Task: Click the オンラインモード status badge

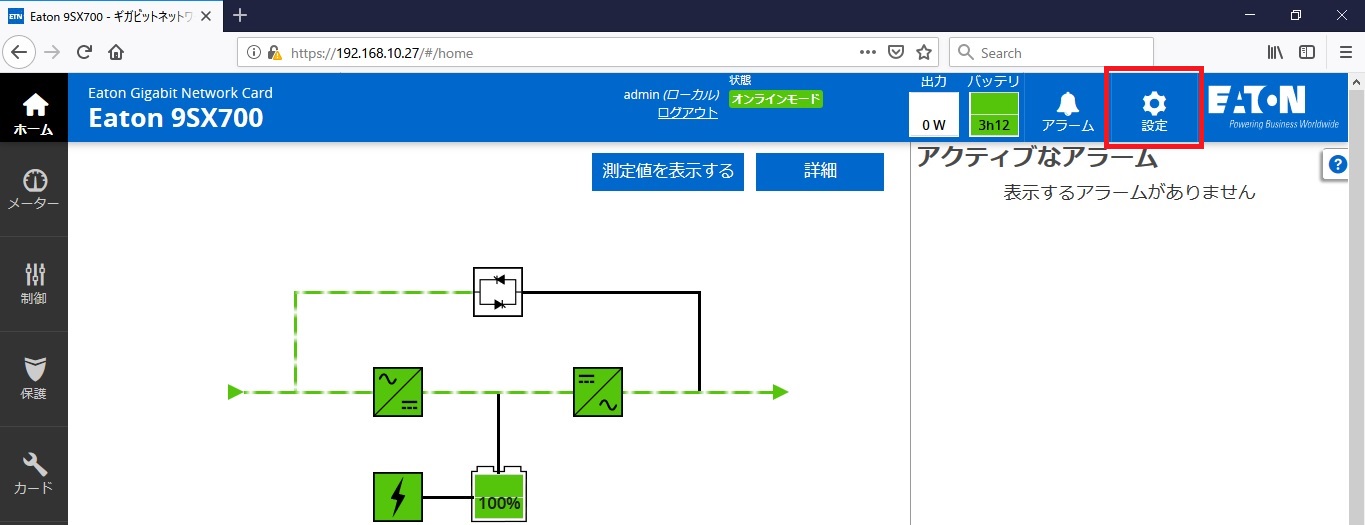Action: pos(776,99)
